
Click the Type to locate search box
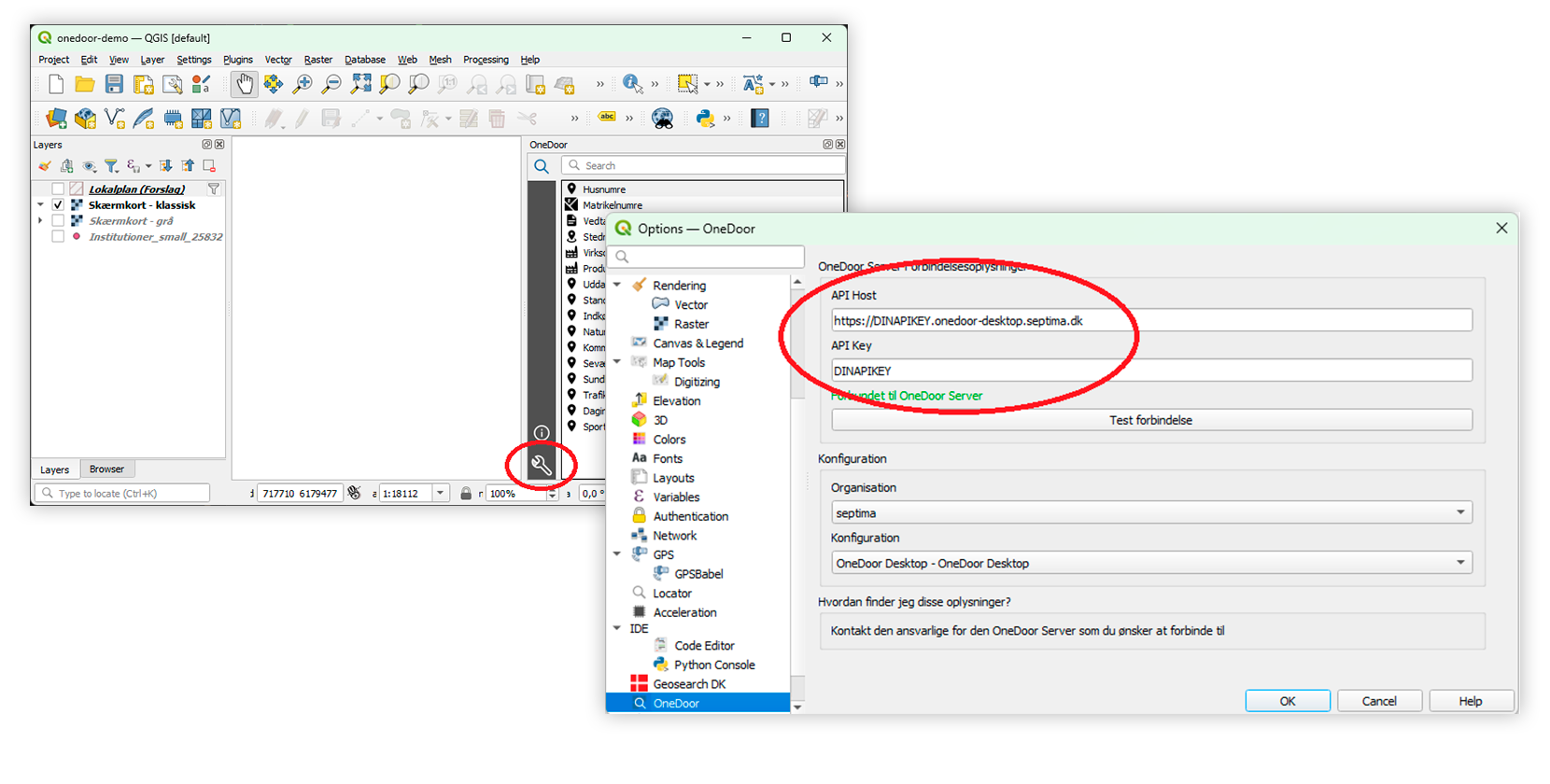pos(122,493)
